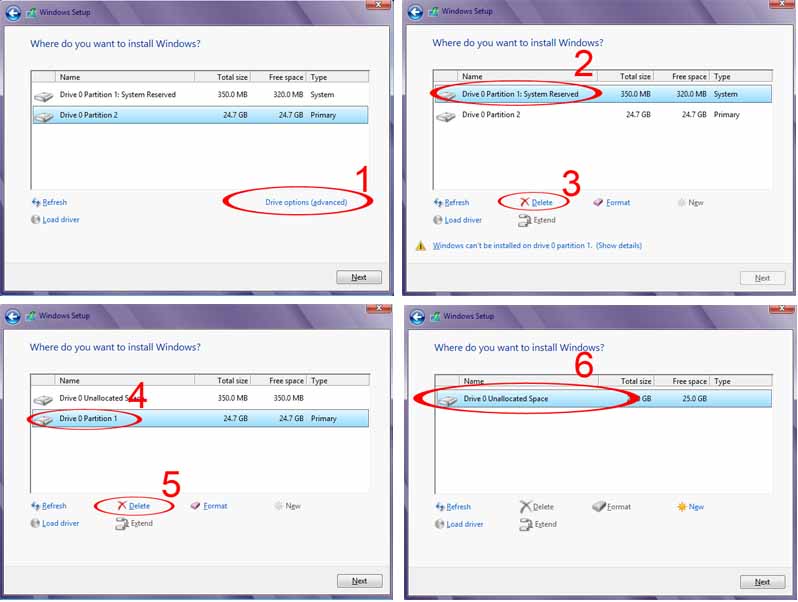Go back in window with 350.0 MB unallocated space
Image resolution: width=798 pixels, height=602 pixels.
click(13, 317)
